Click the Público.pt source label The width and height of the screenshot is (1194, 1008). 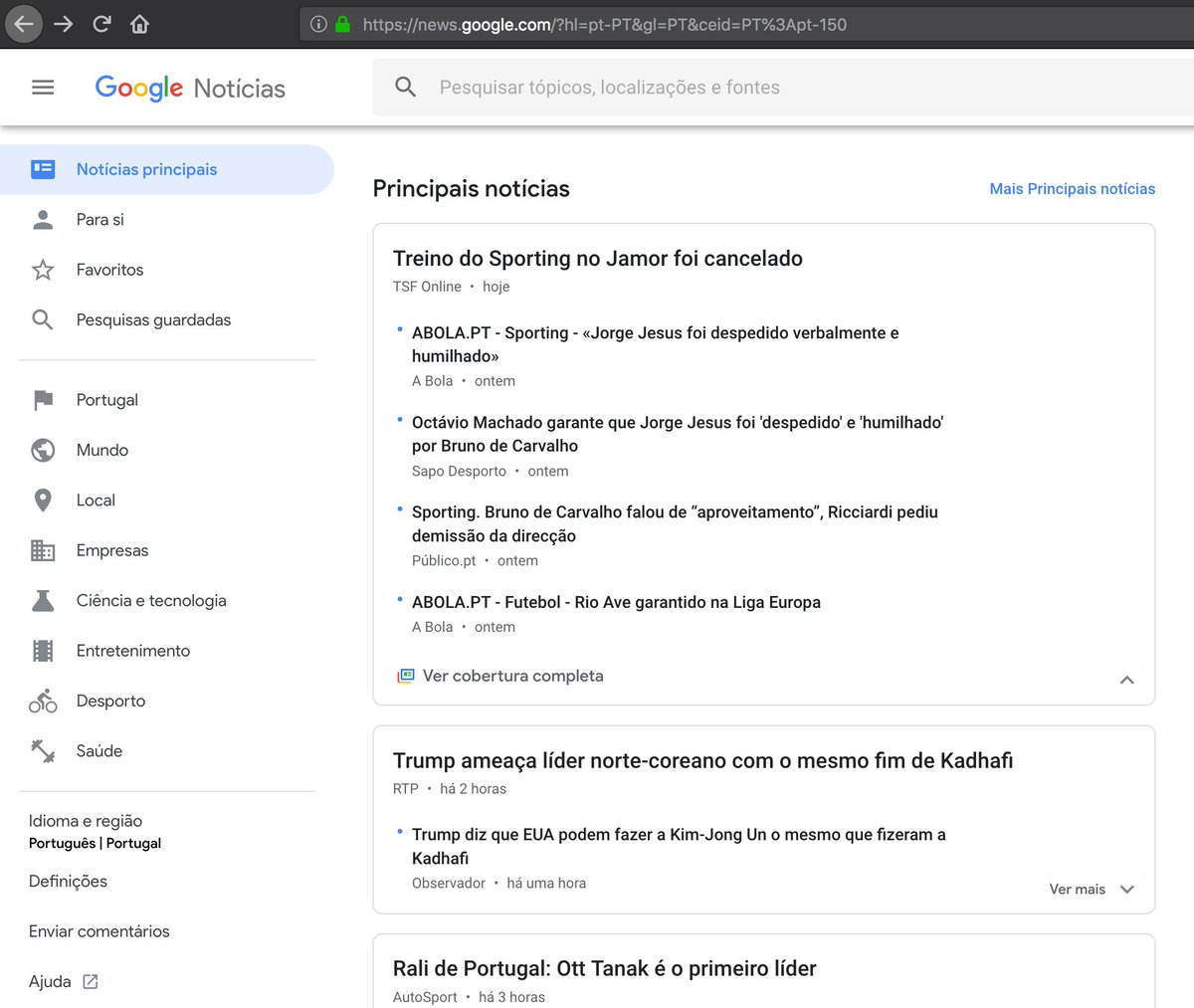tap(444, 561)
